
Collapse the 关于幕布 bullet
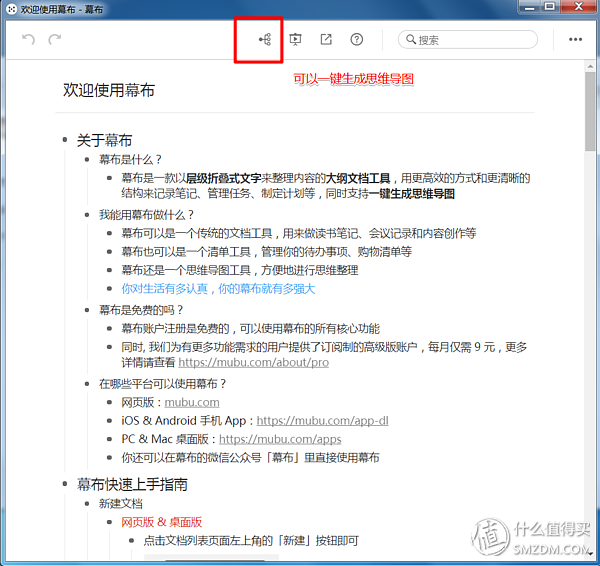(65, 140)
